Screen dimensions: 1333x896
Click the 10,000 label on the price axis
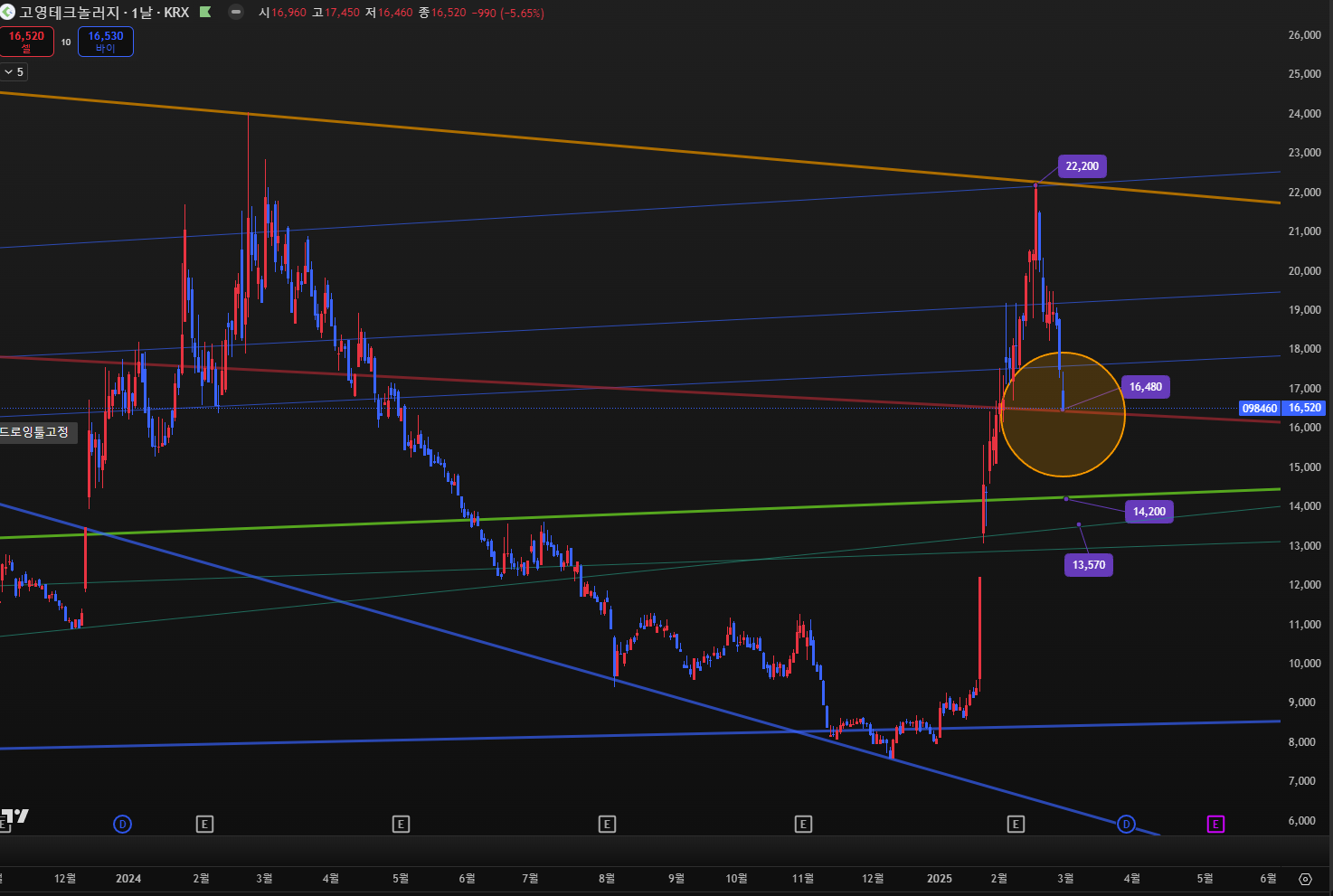(x=1304, y=664)
